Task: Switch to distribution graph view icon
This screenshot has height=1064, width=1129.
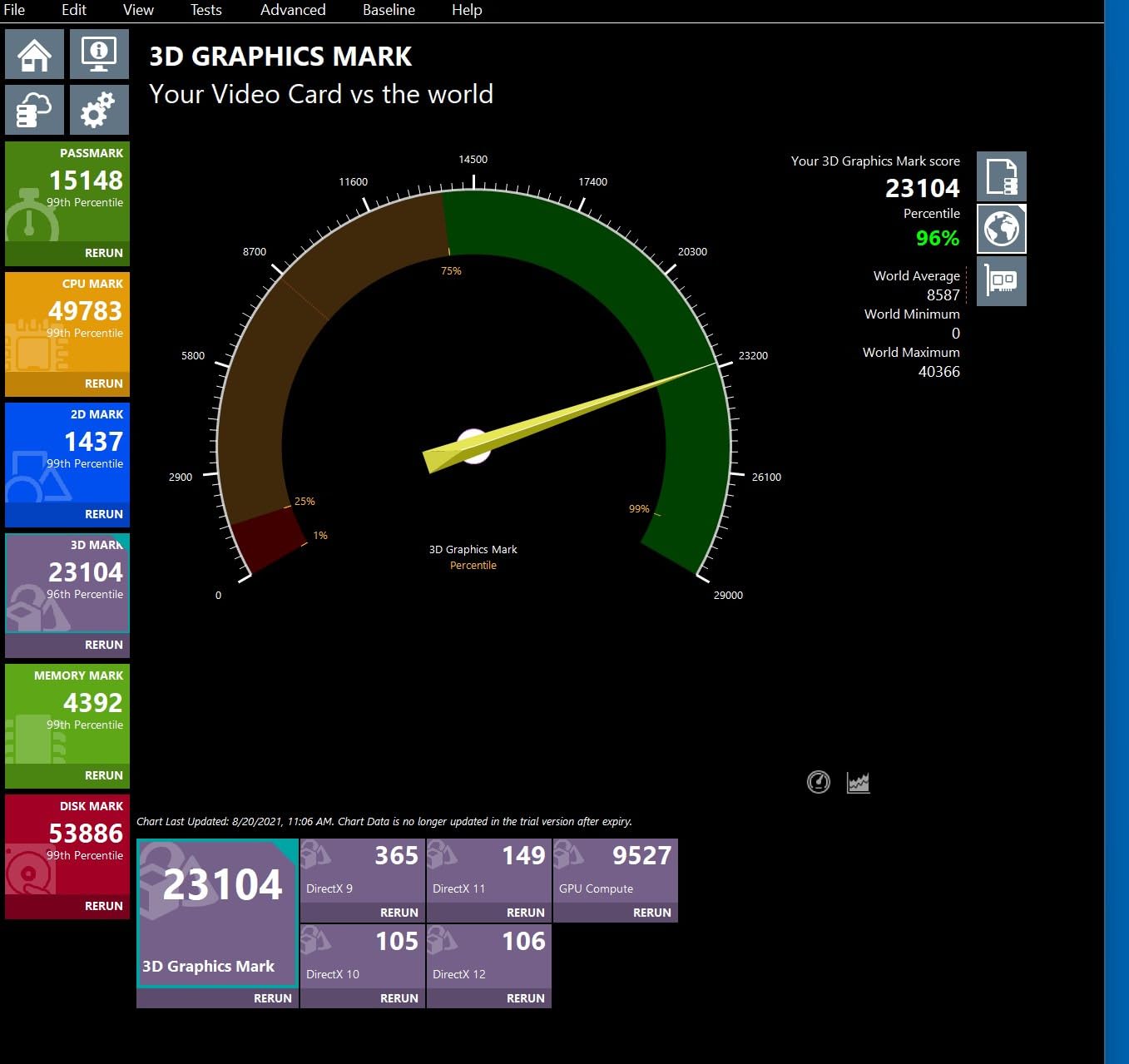Action: click(858, 782)
